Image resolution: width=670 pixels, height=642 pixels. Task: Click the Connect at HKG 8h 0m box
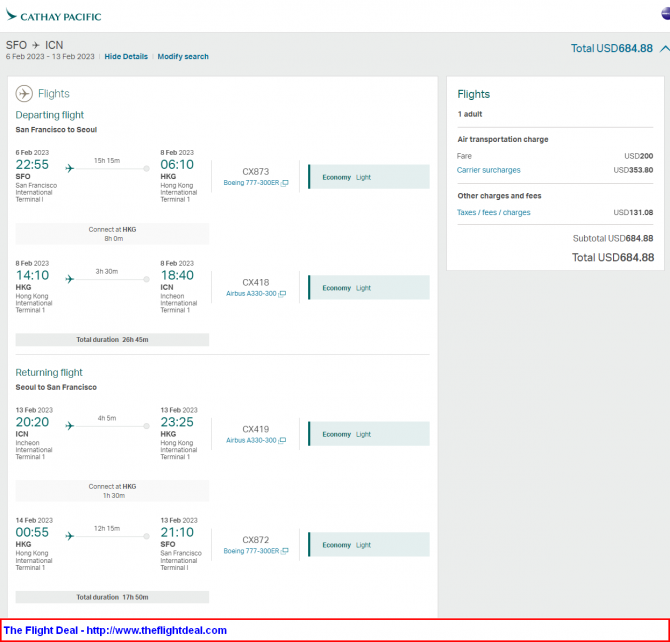pos(112,234)
